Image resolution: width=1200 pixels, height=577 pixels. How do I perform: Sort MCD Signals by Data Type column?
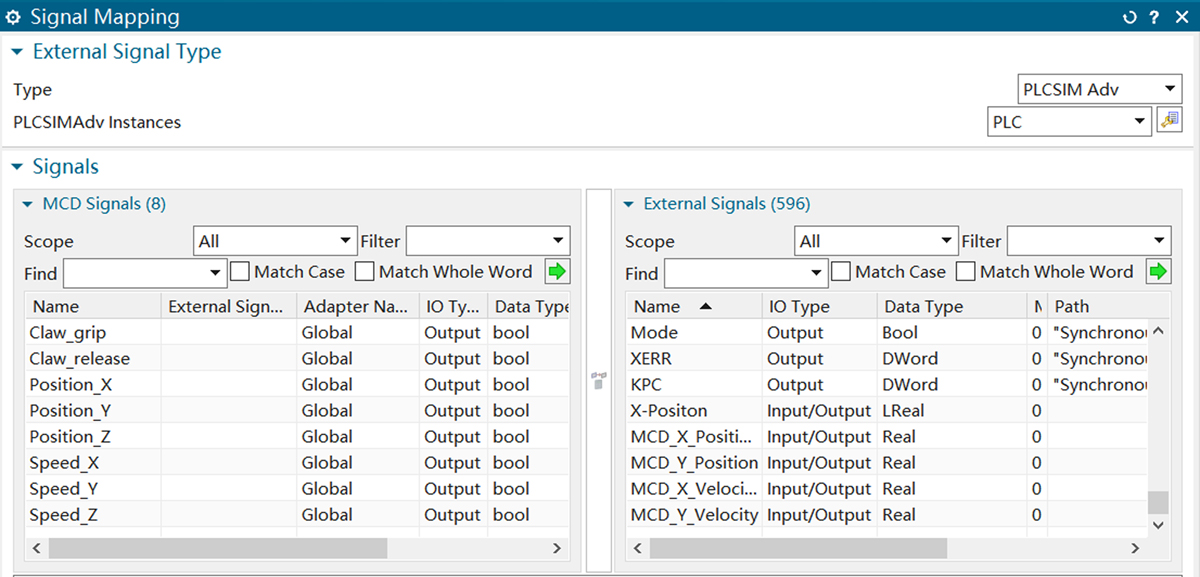click(x=529, y=306)
